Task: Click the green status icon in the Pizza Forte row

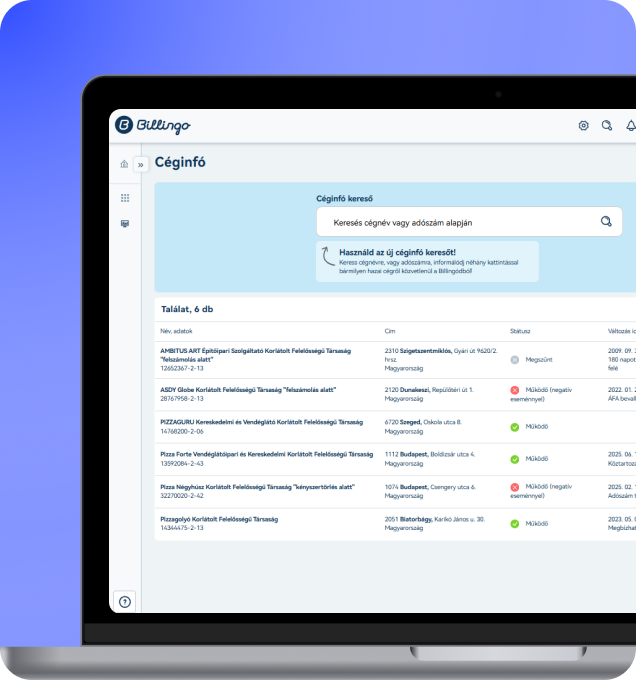Action: pos(515,459)
